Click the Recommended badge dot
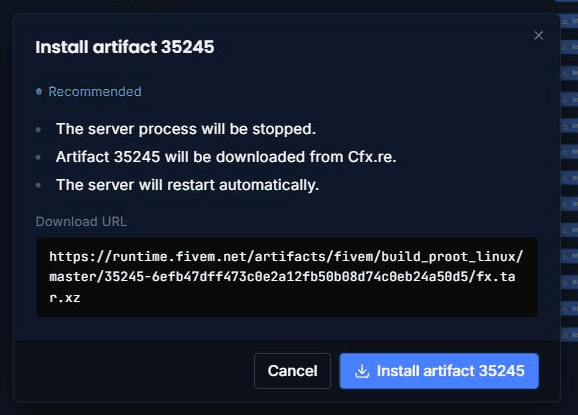This screenshot has width=578, height=415. tap(39, 91)
